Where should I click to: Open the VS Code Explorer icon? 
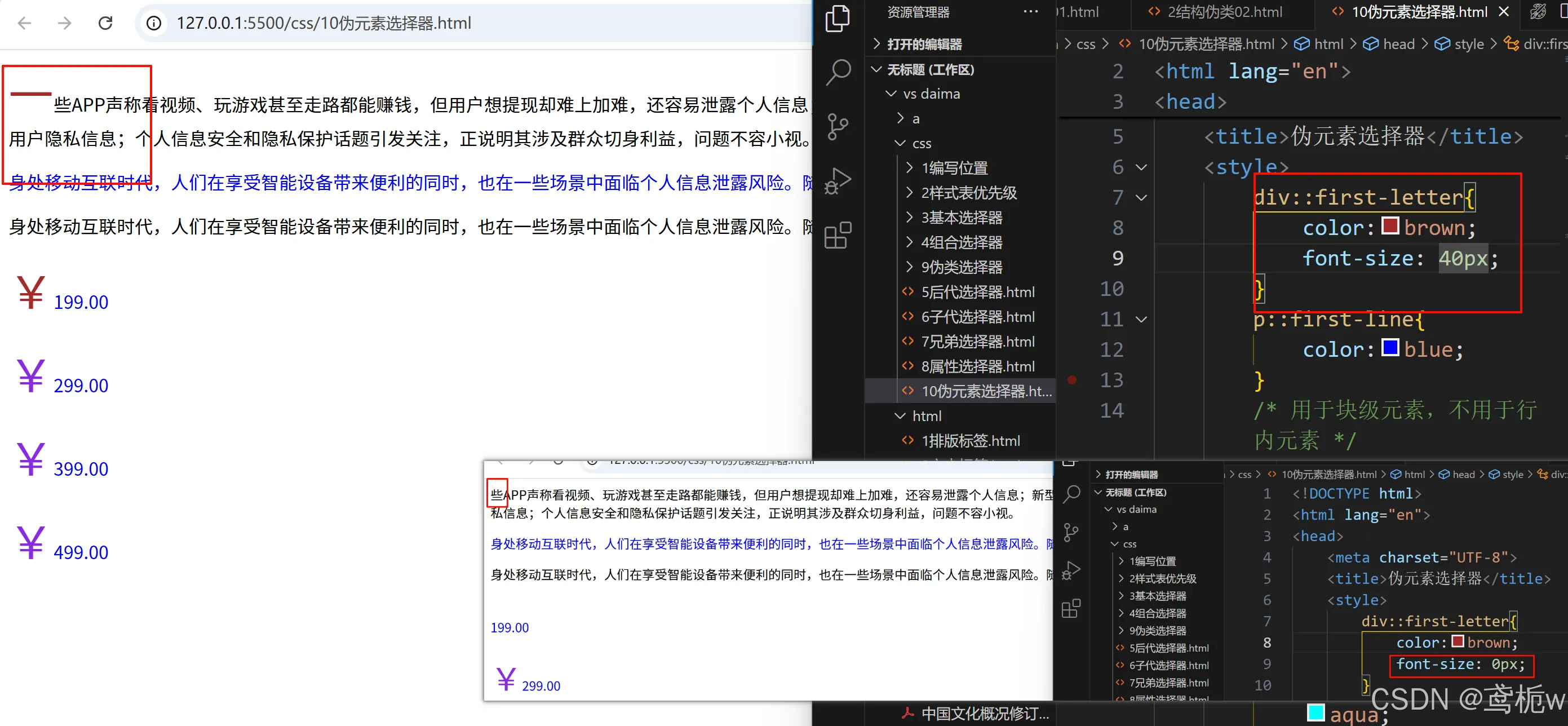pos(838,18)
